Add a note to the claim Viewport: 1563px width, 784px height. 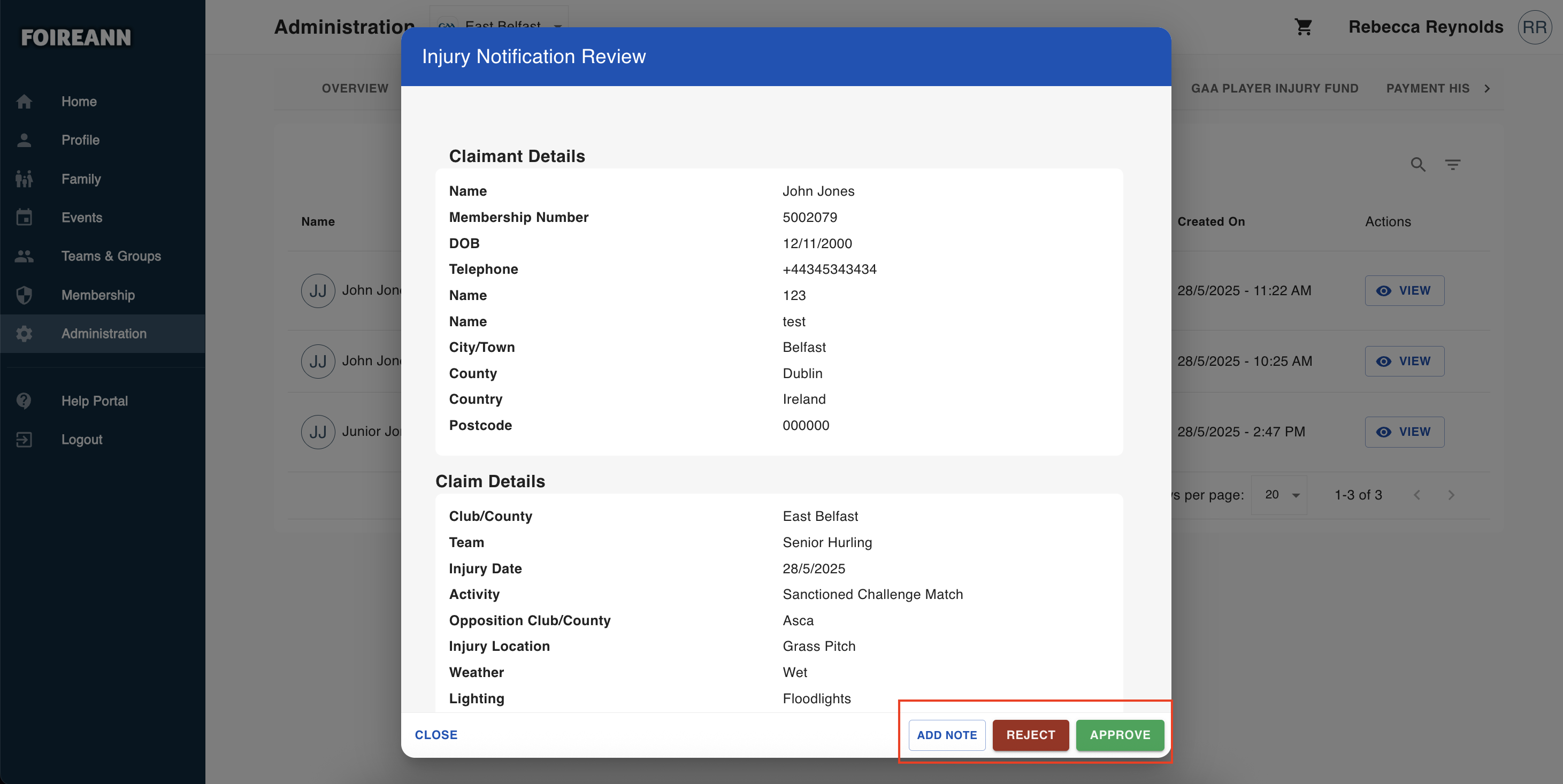coord(947,735)
